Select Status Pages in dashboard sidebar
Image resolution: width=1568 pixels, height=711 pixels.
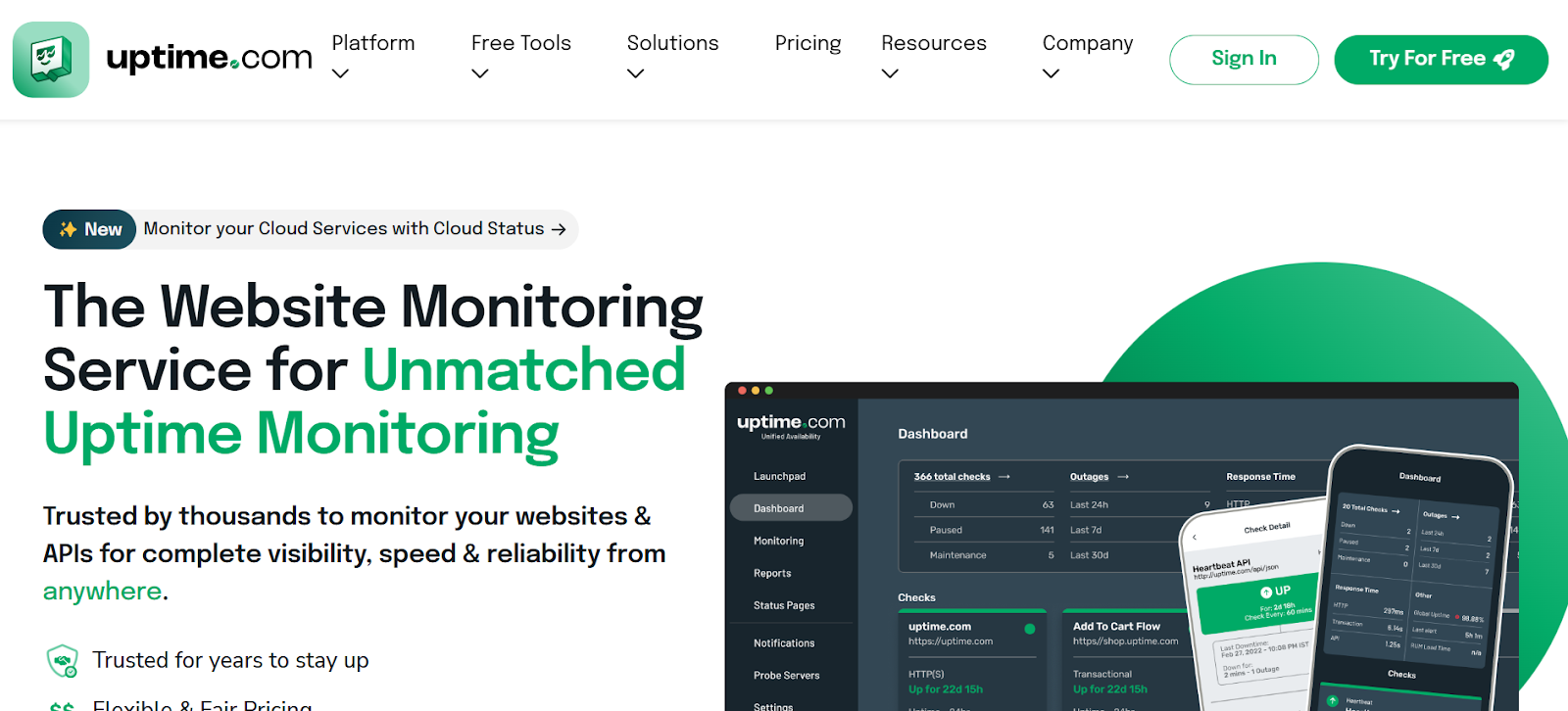(784, 605)
